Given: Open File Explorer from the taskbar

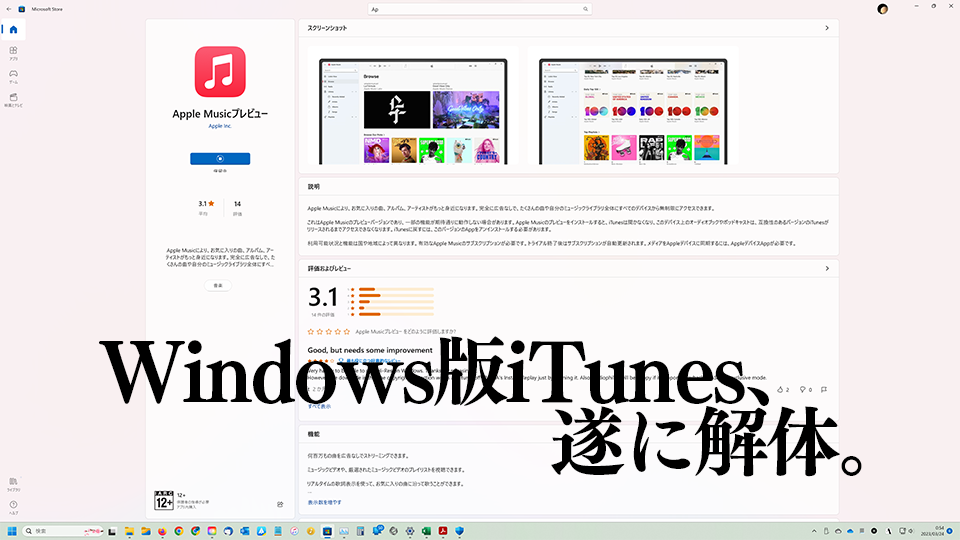Looking at the screenshot, I should pyautogui.click(x=129, y=531).
